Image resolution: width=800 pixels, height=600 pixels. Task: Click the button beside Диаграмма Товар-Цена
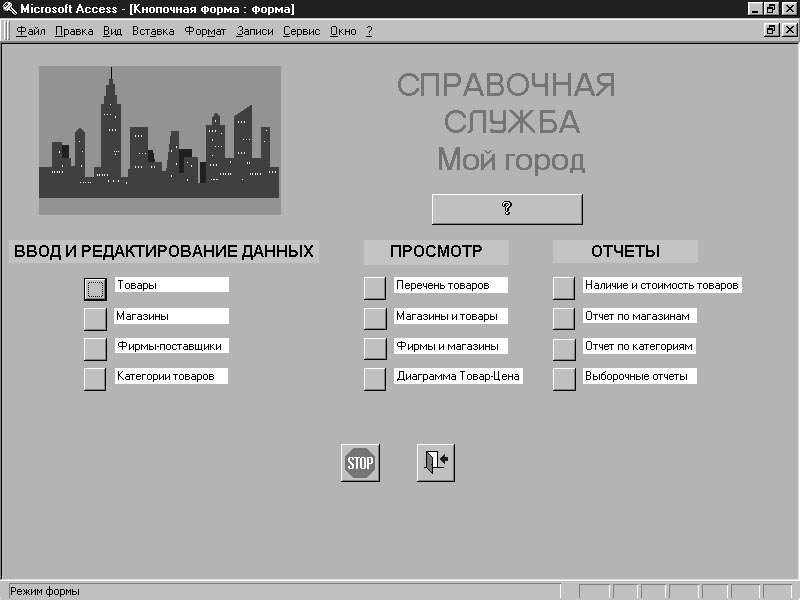375,379
